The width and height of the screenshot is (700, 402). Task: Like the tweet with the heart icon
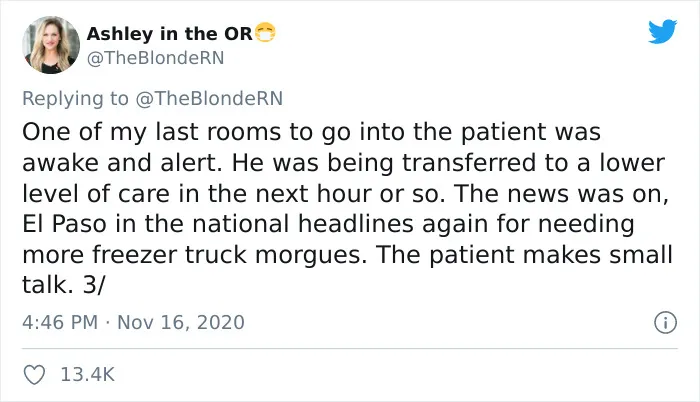(x=34, y=375)
